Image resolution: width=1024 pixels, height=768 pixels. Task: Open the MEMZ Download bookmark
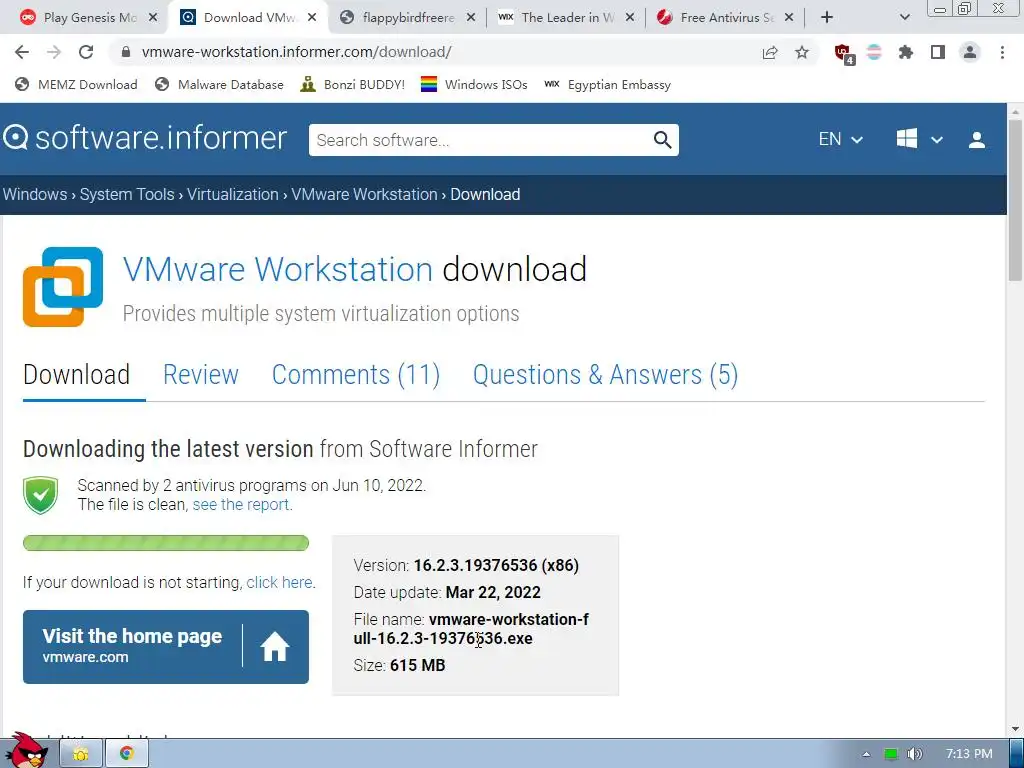(76, 84)
